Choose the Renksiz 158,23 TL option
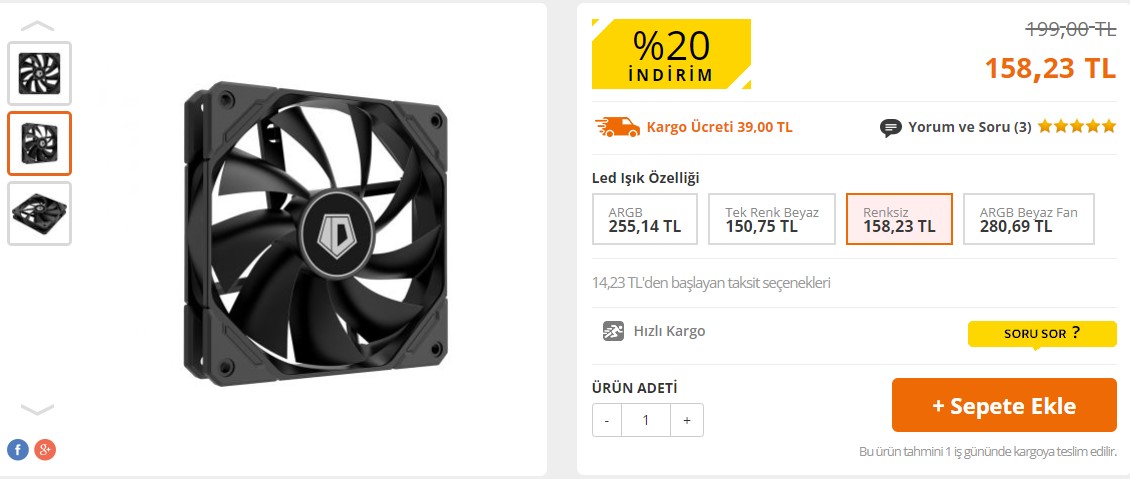The image size is (1130, 479). [x=898, y=219]
